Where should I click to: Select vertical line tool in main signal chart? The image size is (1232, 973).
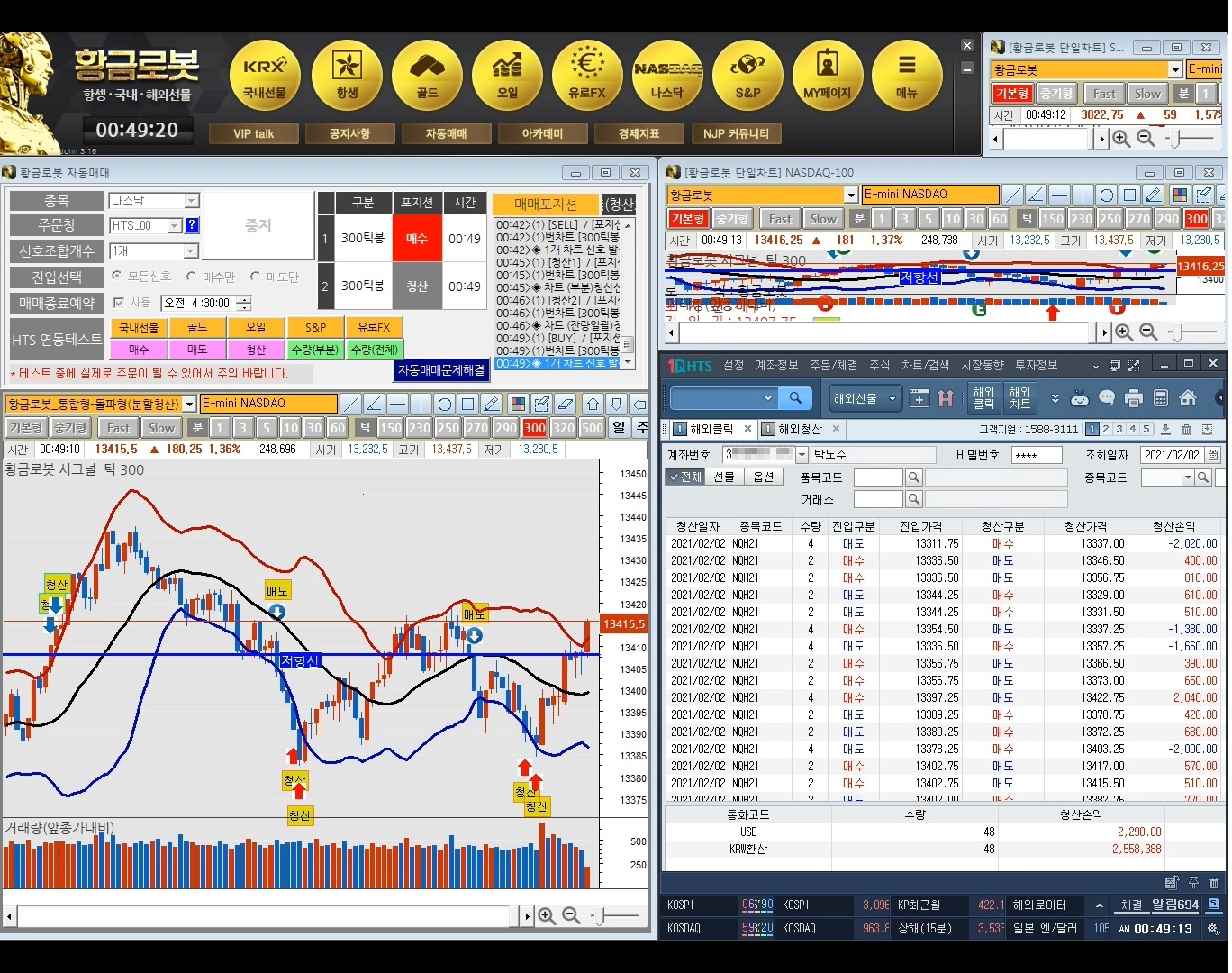421,404
